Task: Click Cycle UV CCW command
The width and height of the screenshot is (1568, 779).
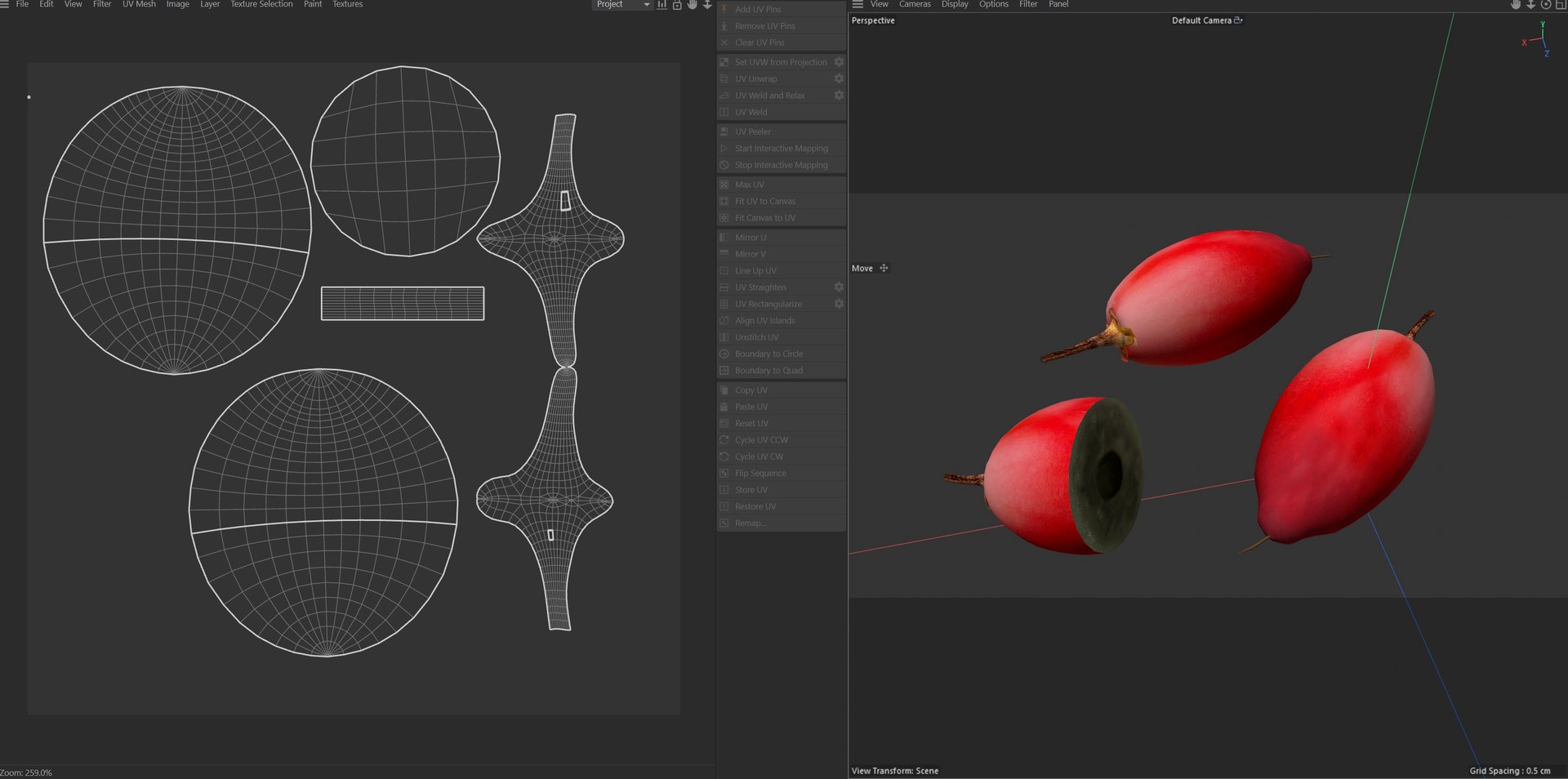Action: [781, 440]
